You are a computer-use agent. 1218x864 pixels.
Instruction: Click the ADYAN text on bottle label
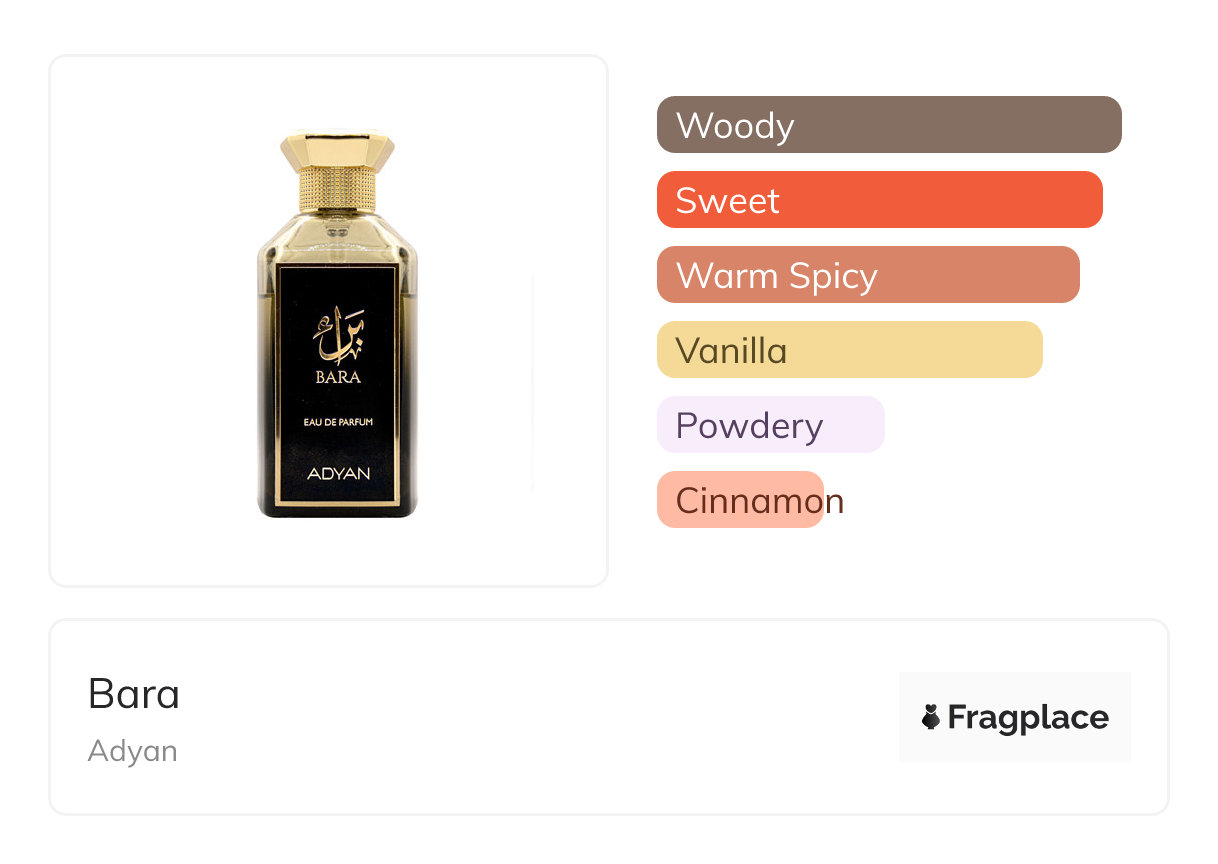[x=338, y=473]
